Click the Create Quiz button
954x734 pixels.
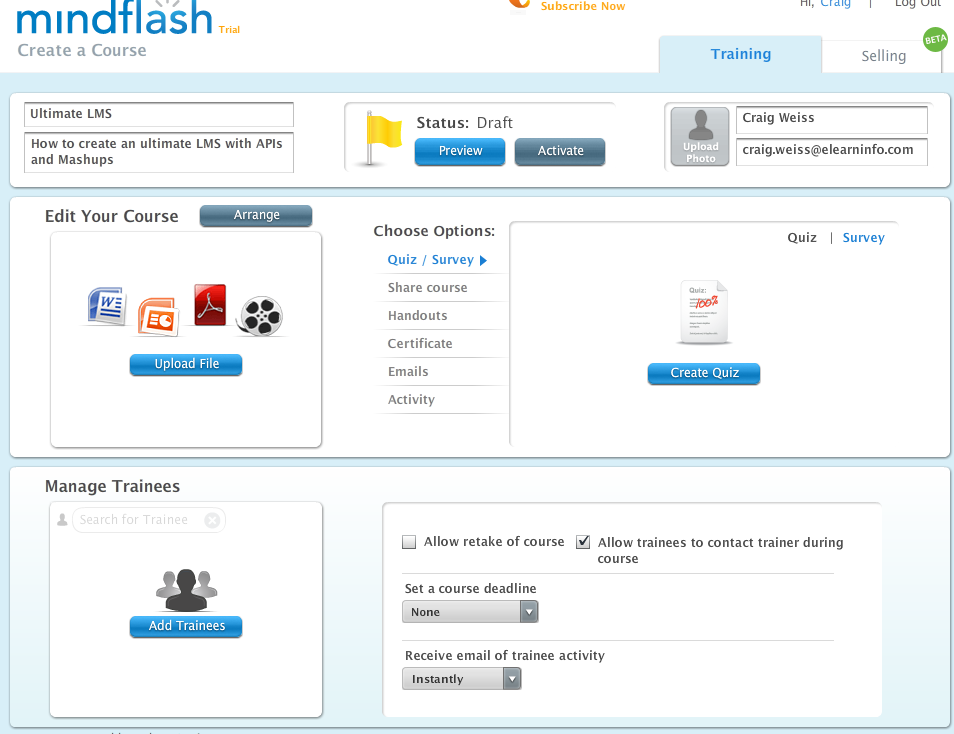tap(704, 373)
